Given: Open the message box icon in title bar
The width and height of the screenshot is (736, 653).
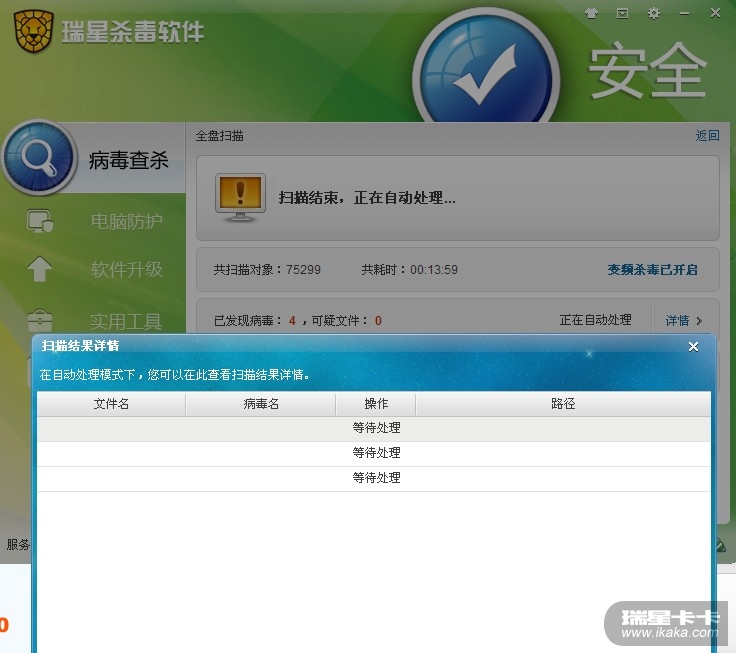Looking at the screenshot, I should (622, 13).
